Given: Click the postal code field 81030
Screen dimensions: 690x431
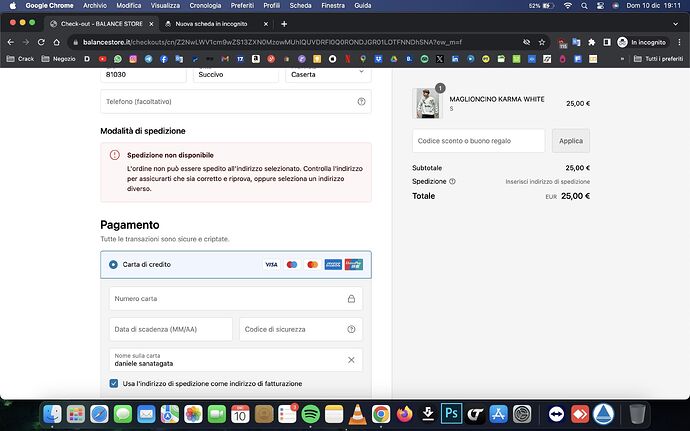Looking at the screenshot, I should point(143,74).
